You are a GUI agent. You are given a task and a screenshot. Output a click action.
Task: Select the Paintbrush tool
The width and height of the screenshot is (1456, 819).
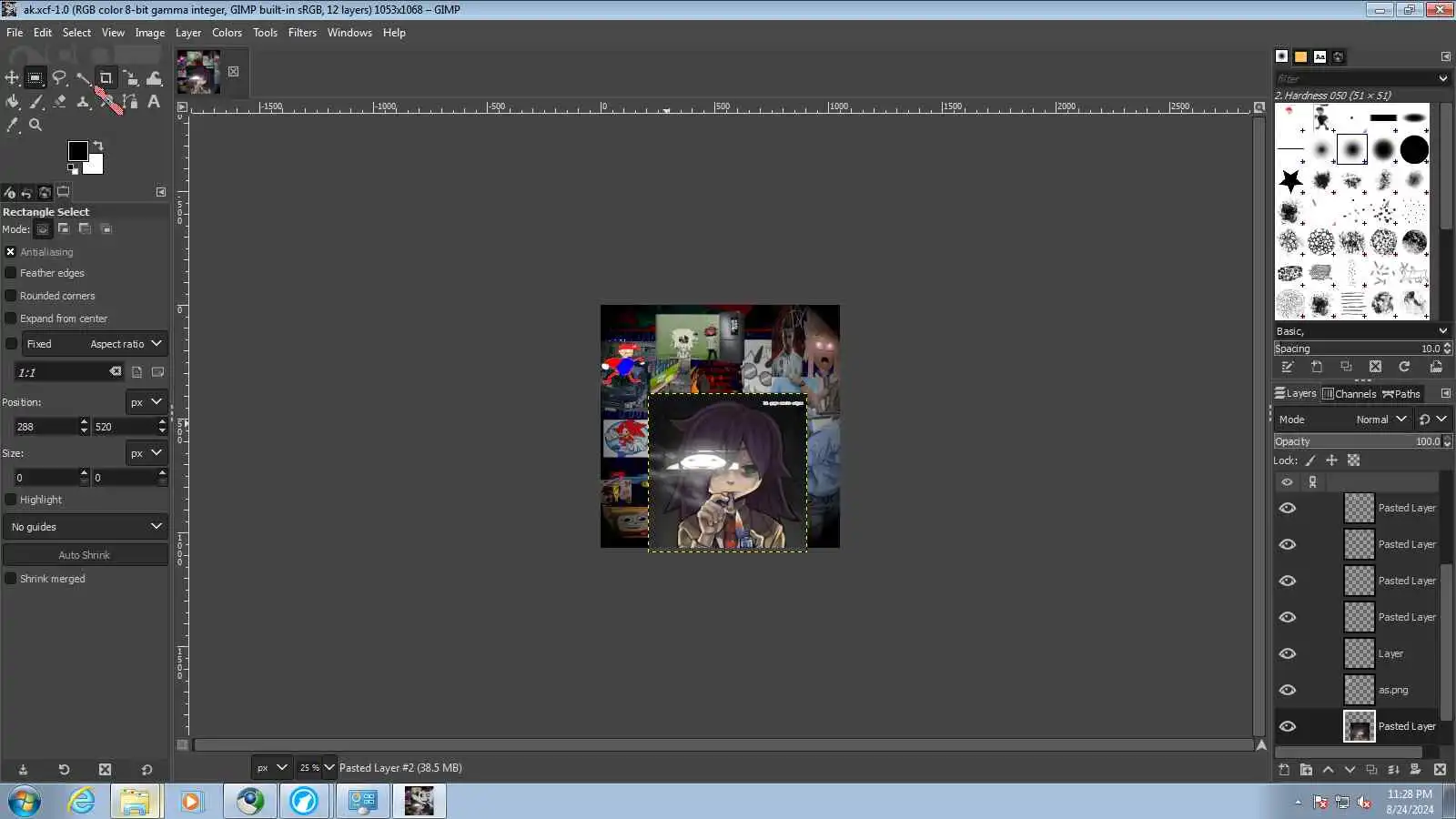click(35, 102)
